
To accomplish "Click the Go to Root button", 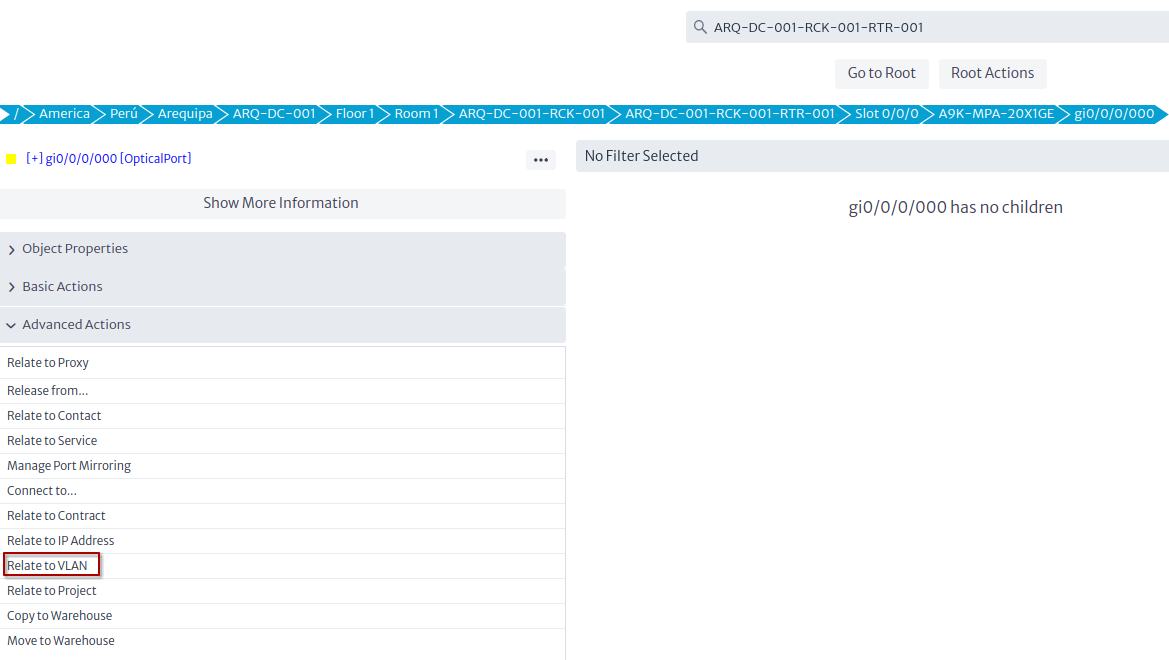I will point(881,73).
